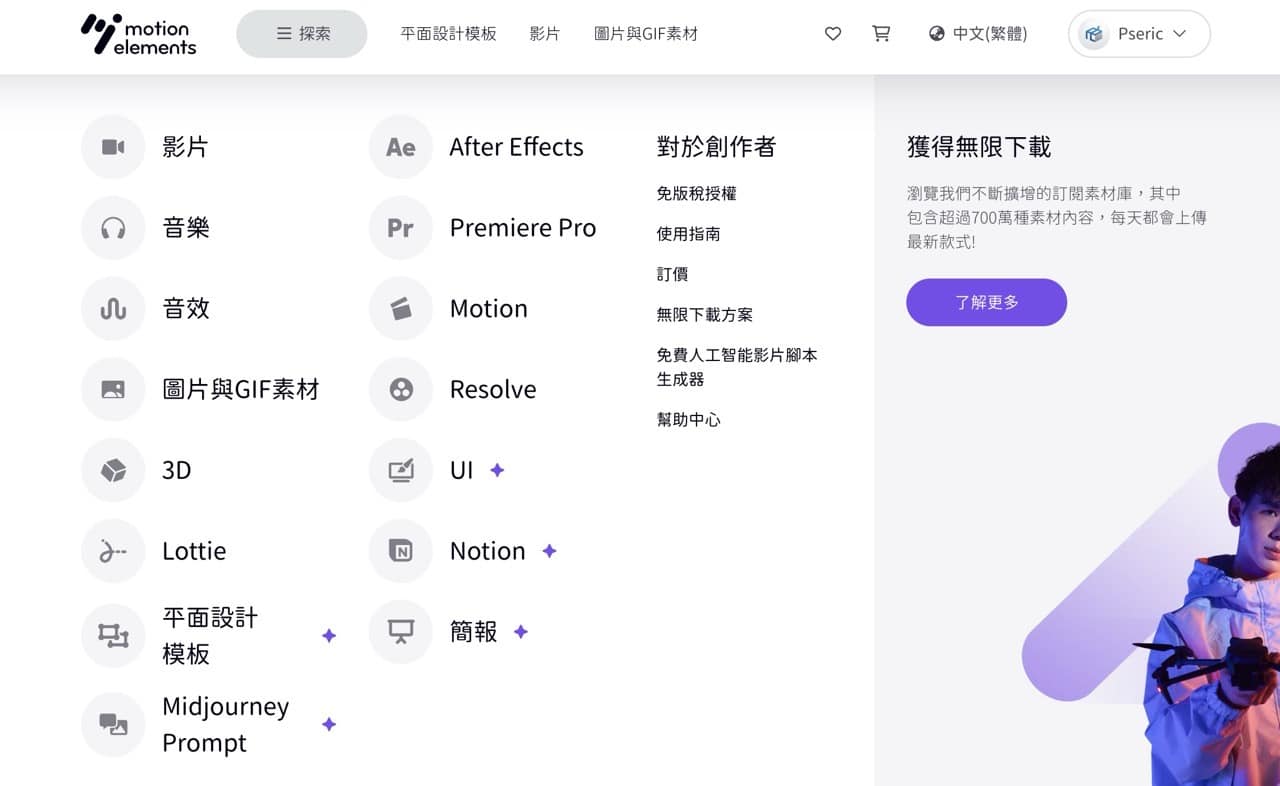Image resolution: width=1280 pixels, height=786 pixels.
Task: Click the drone pilot promo image
Action: coord(1150,604)
